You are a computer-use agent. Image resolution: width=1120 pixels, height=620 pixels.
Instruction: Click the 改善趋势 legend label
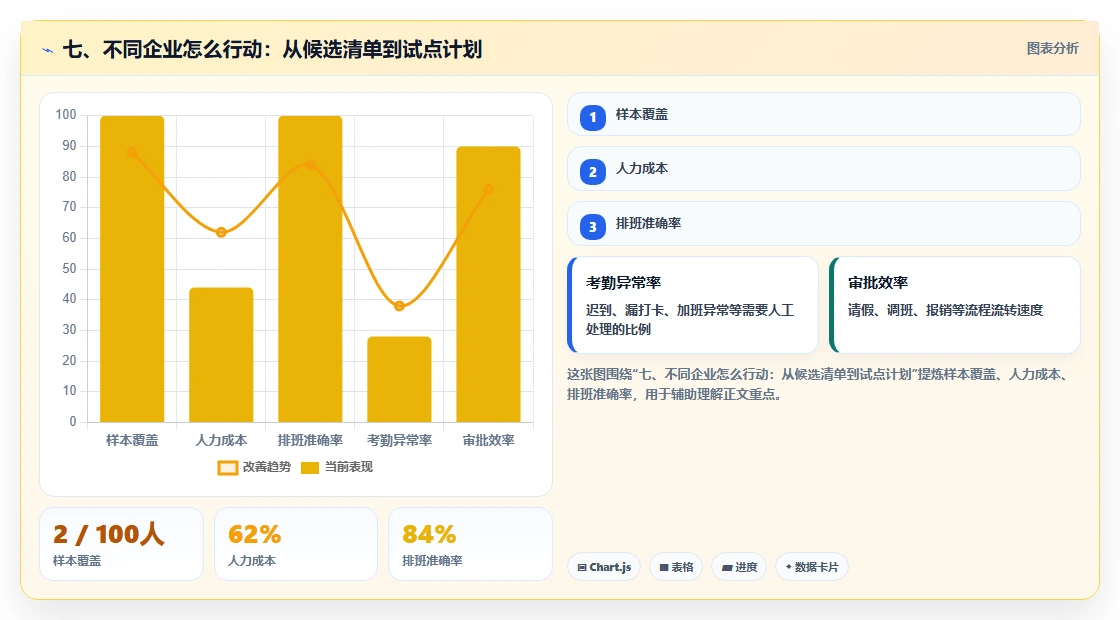266,467
